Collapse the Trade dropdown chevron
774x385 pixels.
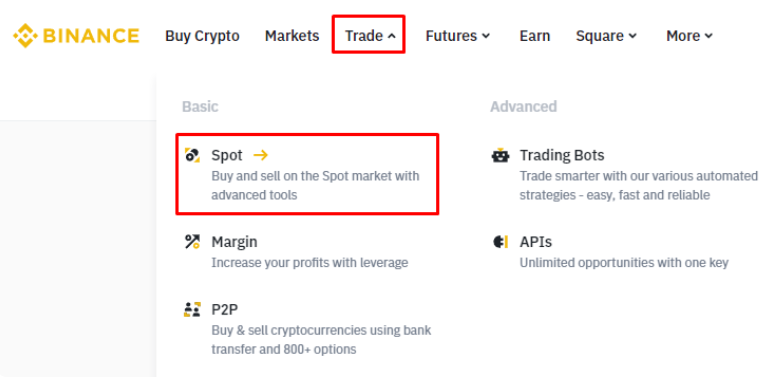[392, 36]
